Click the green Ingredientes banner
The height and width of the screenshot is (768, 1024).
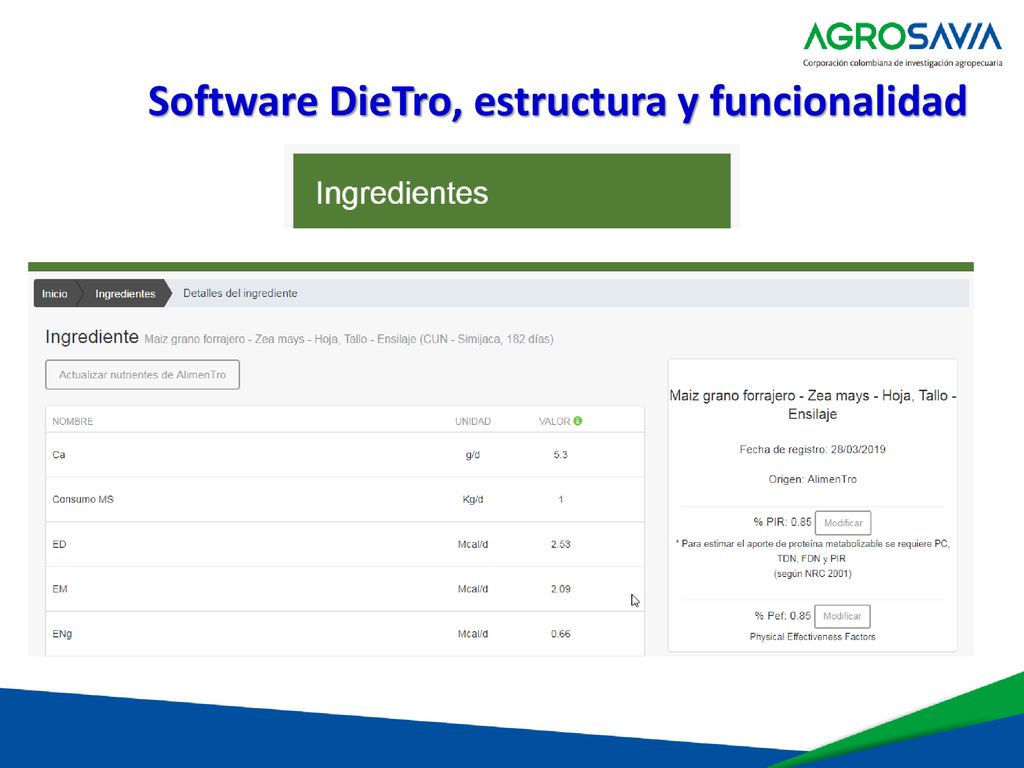(x=511, y=191)
